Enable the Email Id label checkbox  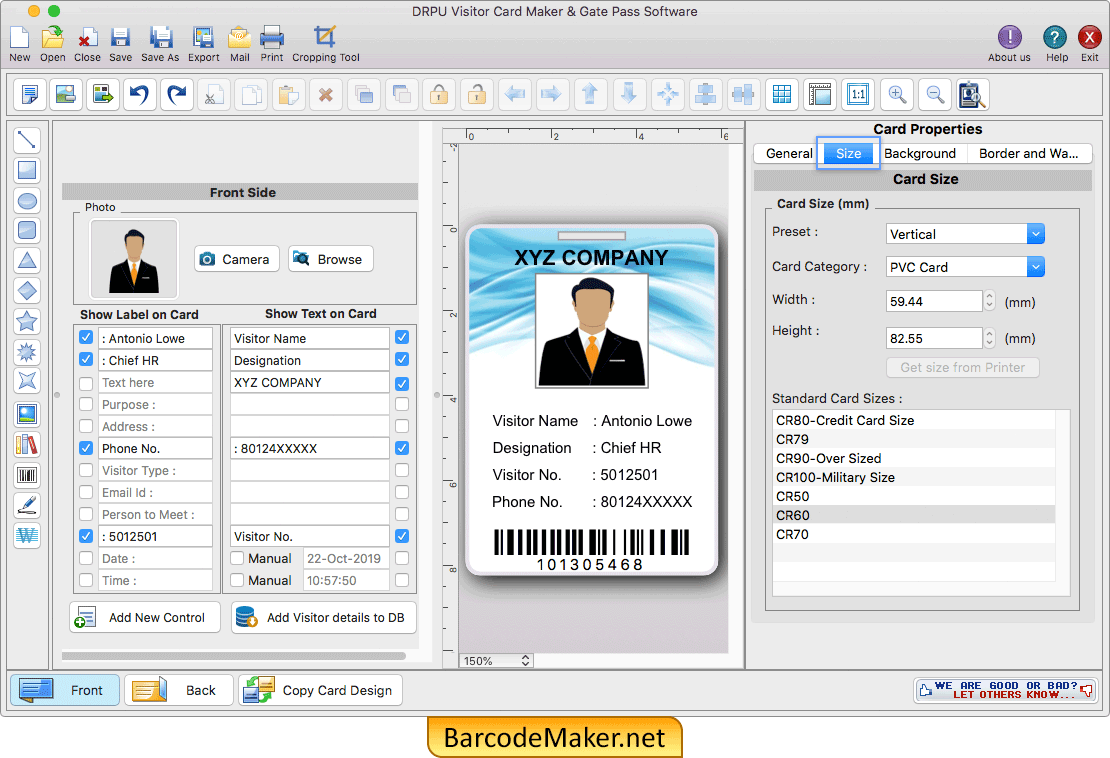[86, 492]
